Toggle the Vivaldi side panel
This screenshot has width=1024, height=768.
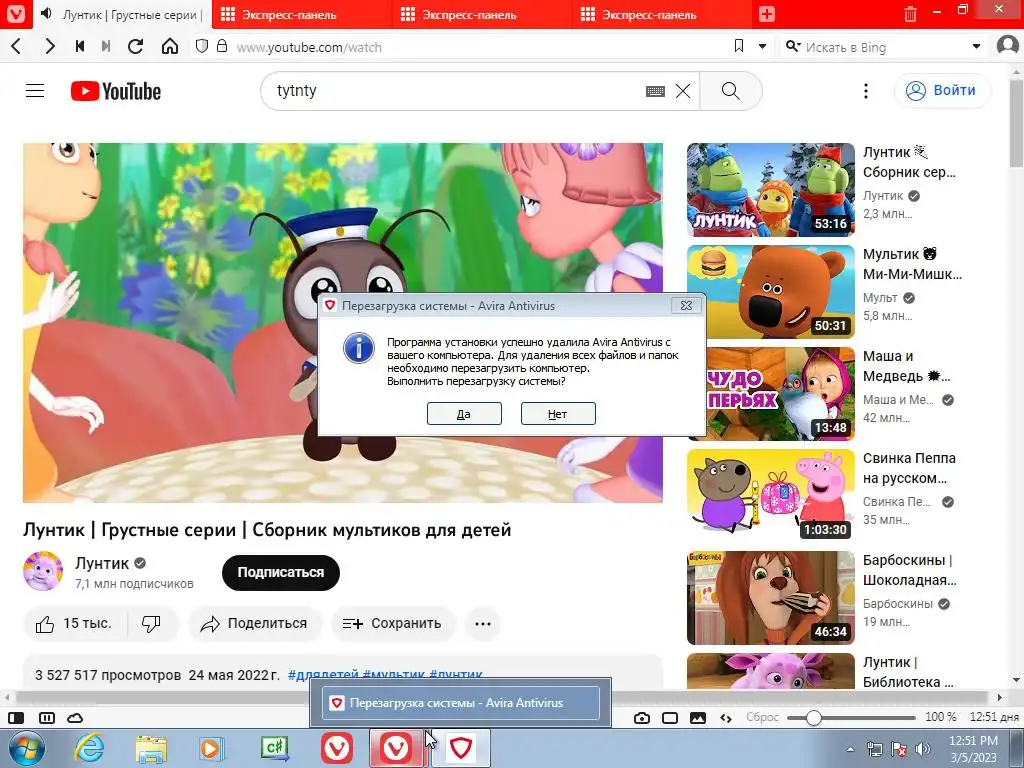(x=16, y=718)
